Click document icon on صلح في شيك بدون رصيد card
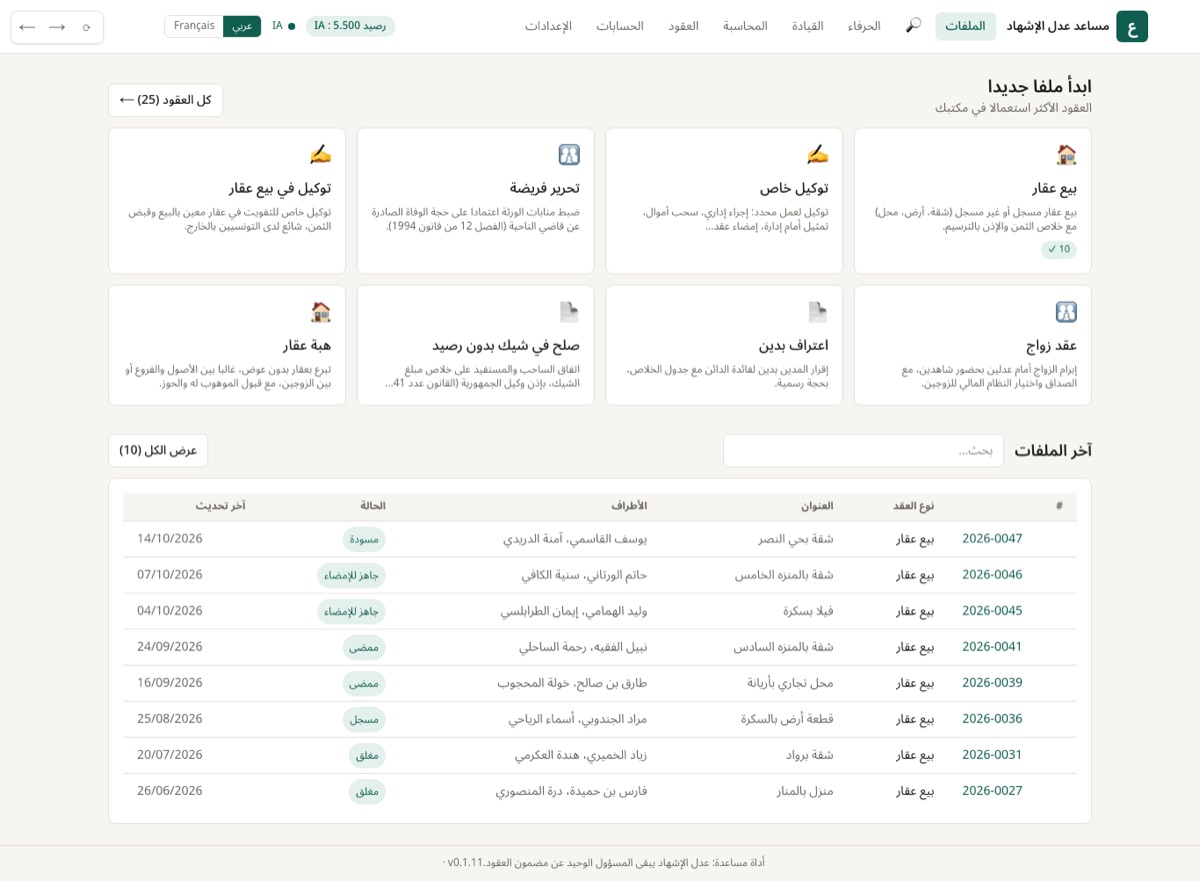Screen dimensions: 1200x881 point(569,312)
